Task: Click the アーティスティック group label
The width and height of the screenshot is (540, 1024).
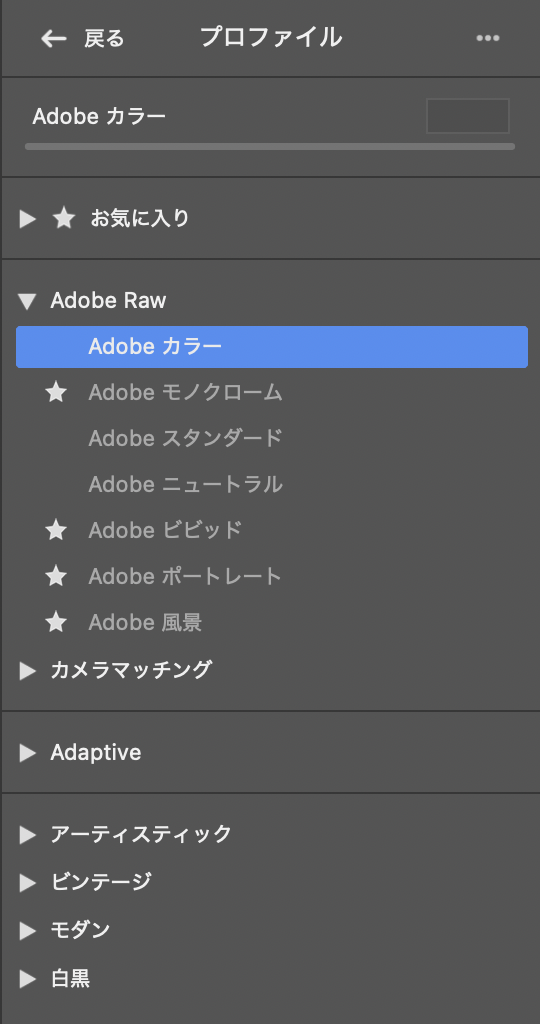Action: point(141,835)
